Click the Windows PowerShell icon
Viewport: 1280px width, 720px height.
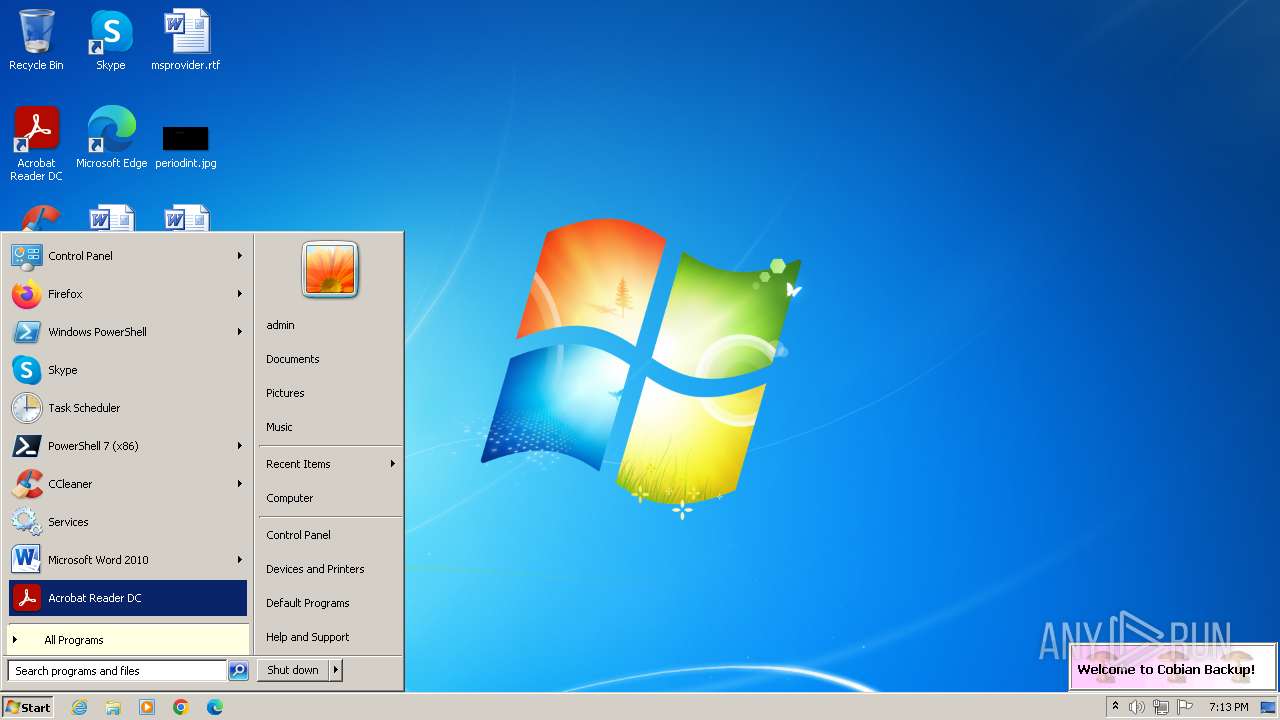pos(27,332)
